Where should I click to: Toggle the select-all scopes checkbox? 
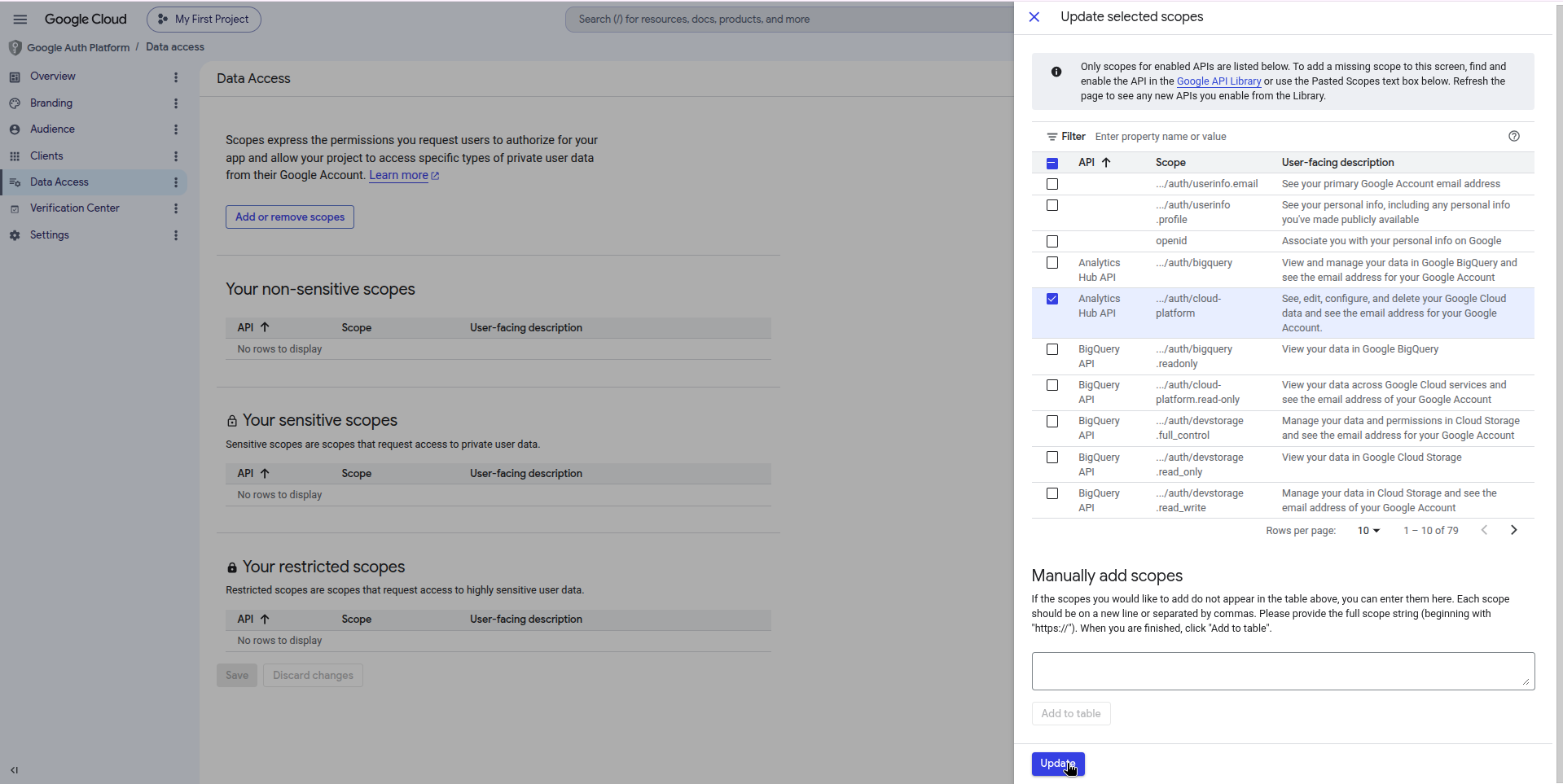pos(1052,163)
